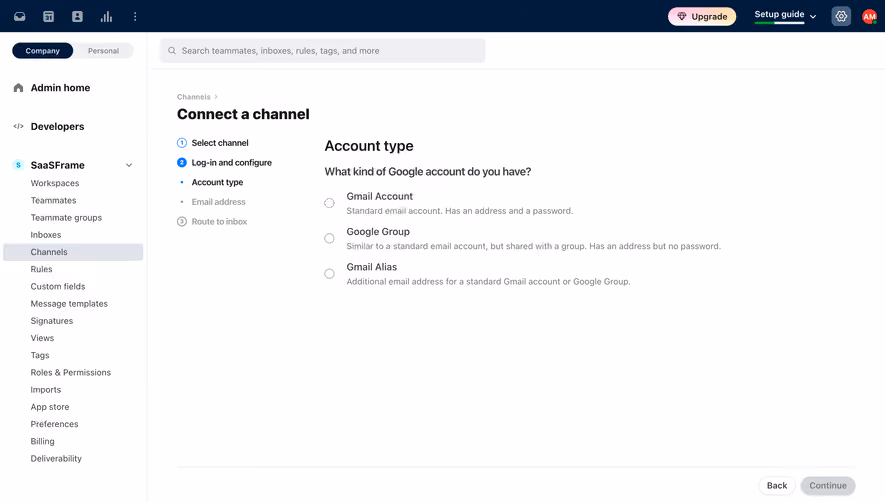
Task: Open Rules in sidebar
Action: point(41,269)
